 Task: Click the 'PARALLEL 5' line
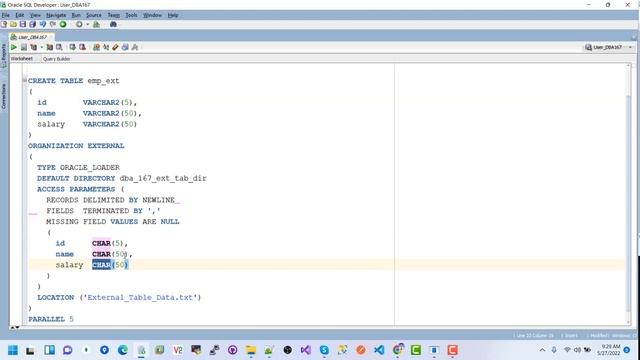click(51, 319)
